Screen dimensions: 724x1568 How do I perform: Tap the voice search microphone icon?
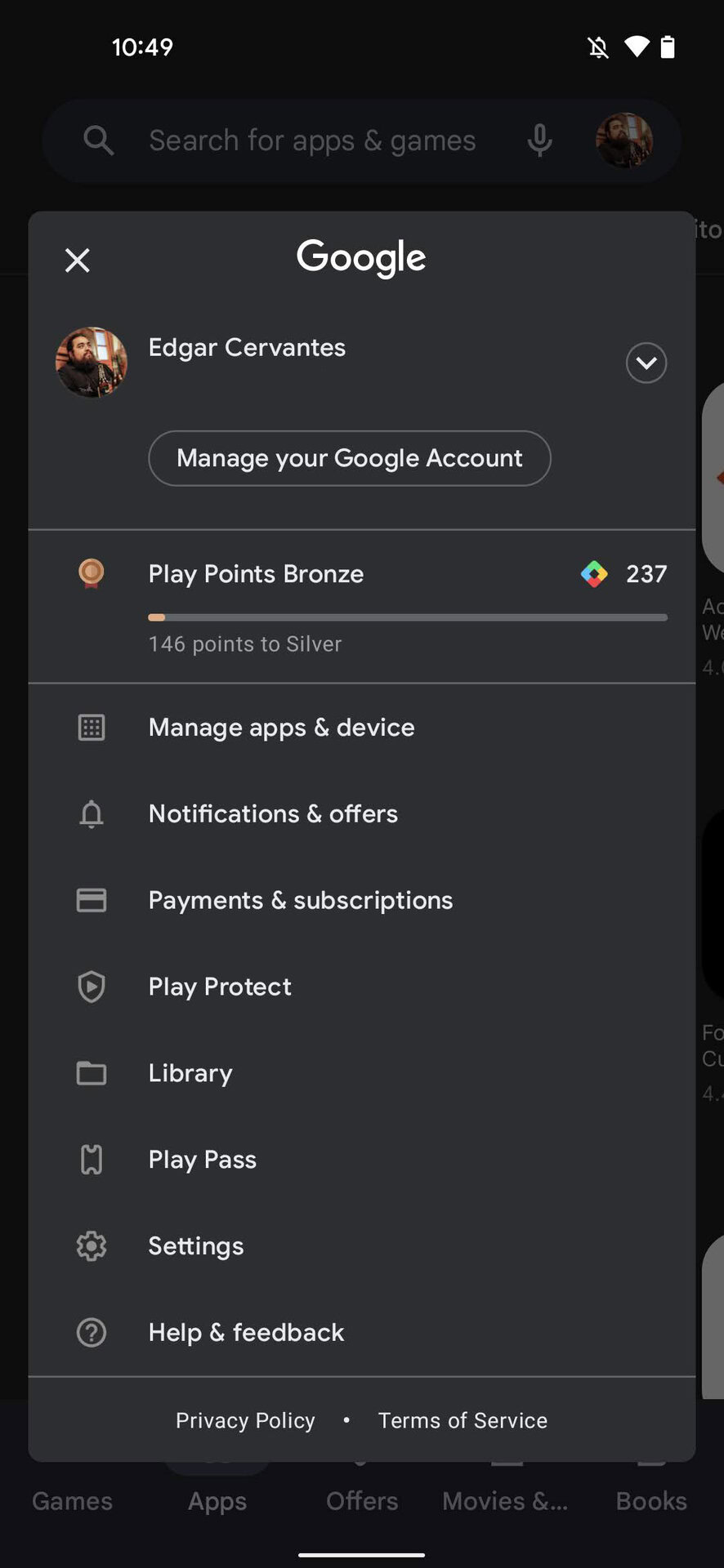(539, 140)
